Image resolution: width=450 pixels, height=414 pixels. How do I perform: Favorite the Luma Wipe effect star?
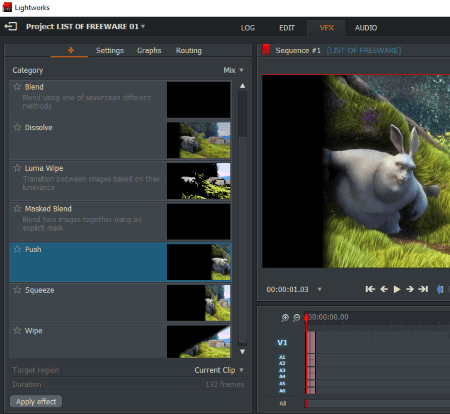pyautogui.click(x=17, y=168)
